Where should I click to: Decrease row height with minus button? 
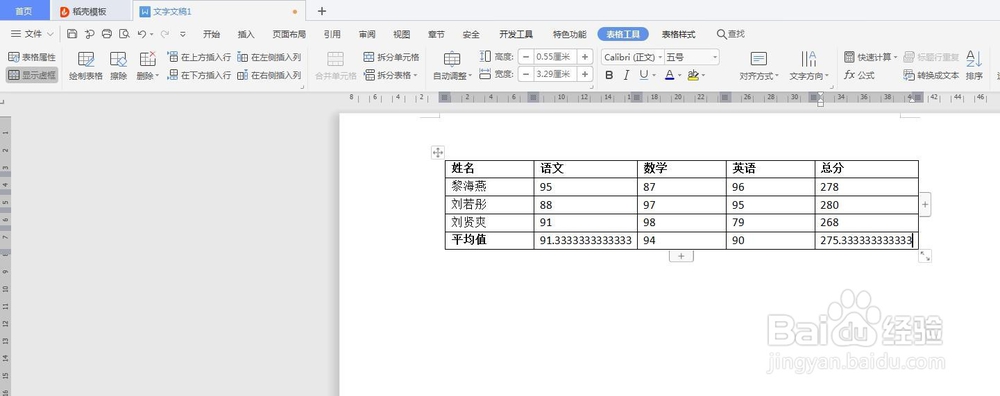(526, 57)
